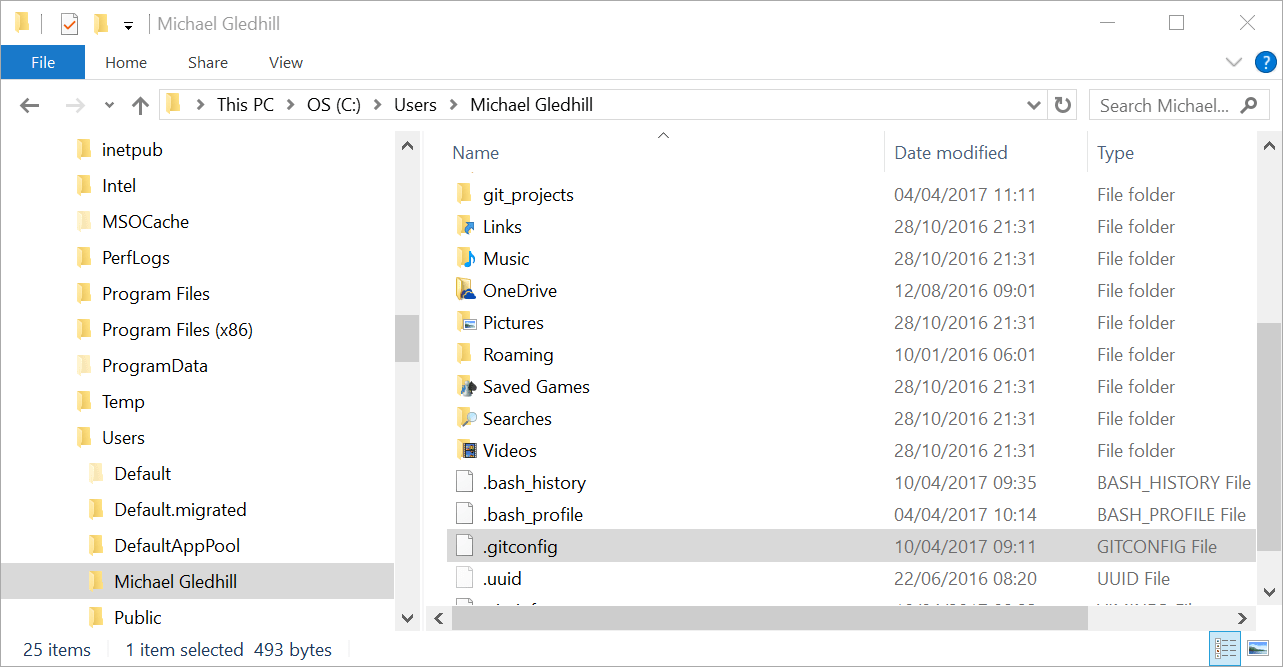This screenshot has width=1283, height=667.
Task: Switch to the View ribbon tab
Action: point(285,62)
